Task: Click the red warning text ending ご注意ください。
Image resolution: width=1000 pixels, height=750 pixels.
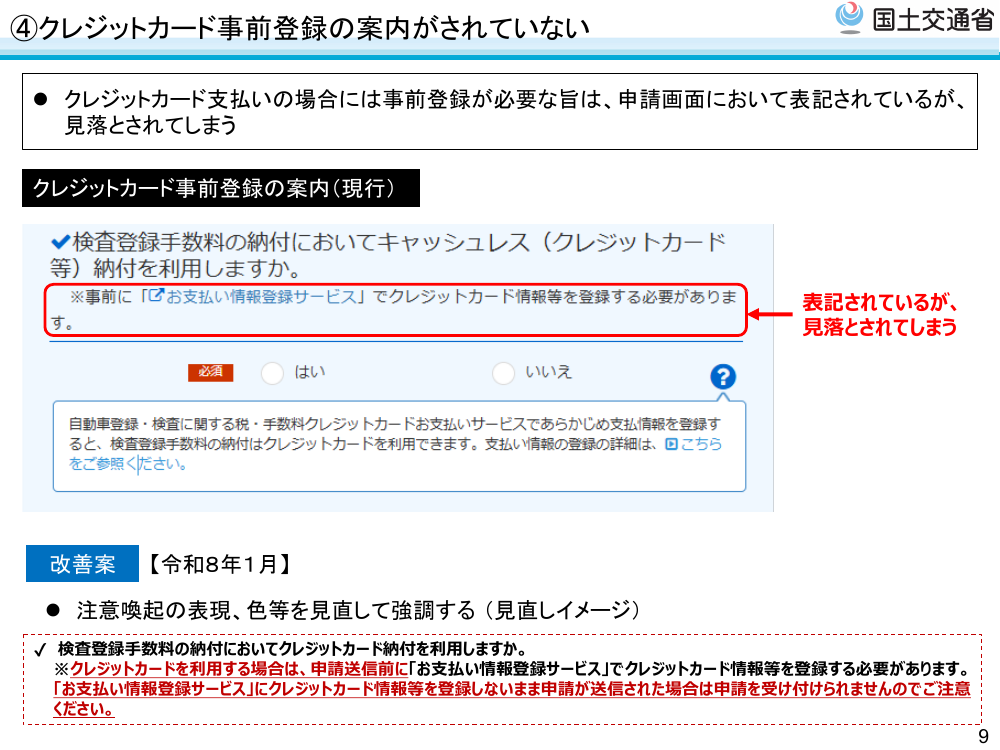Action: pos(511,699)
